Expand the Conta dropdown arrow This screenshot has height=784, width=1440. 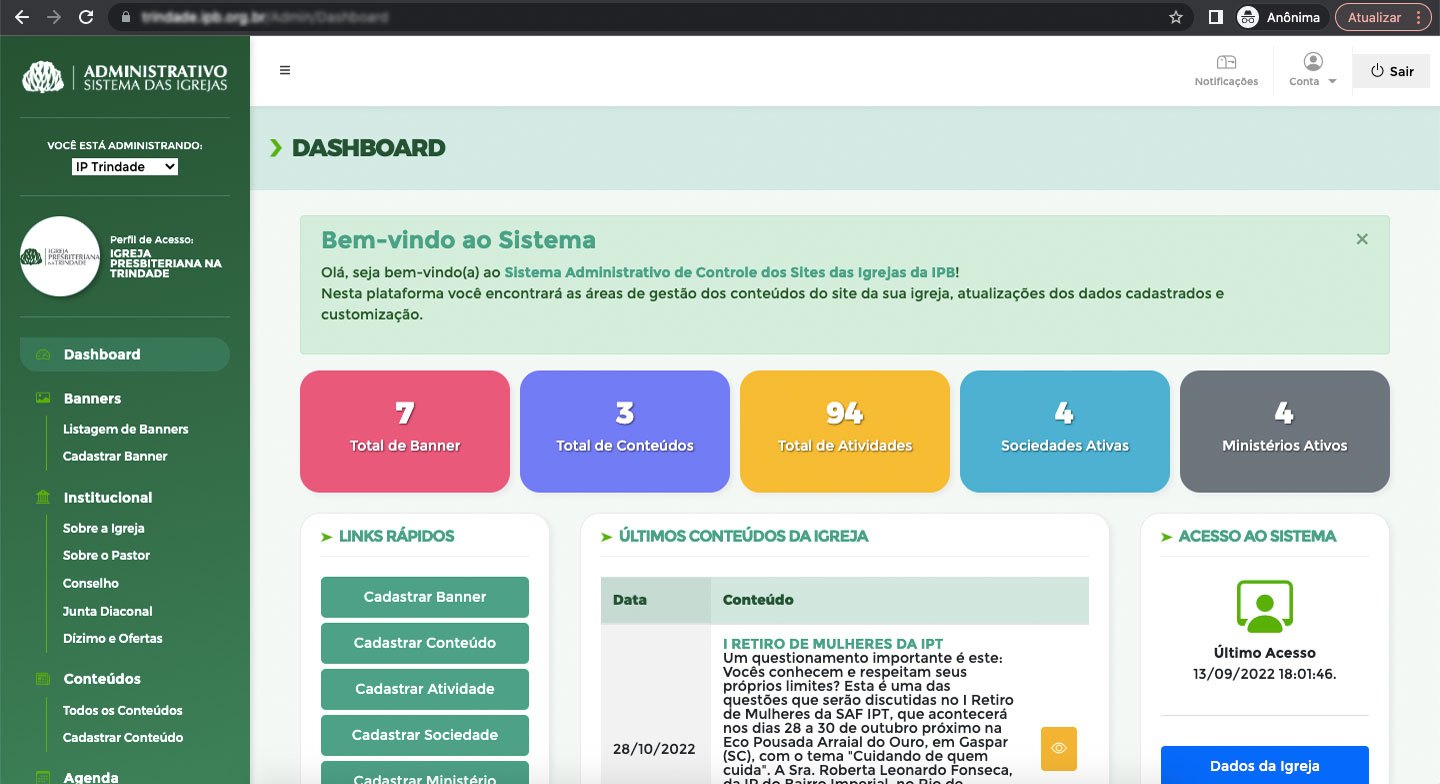click(1332, 82)
